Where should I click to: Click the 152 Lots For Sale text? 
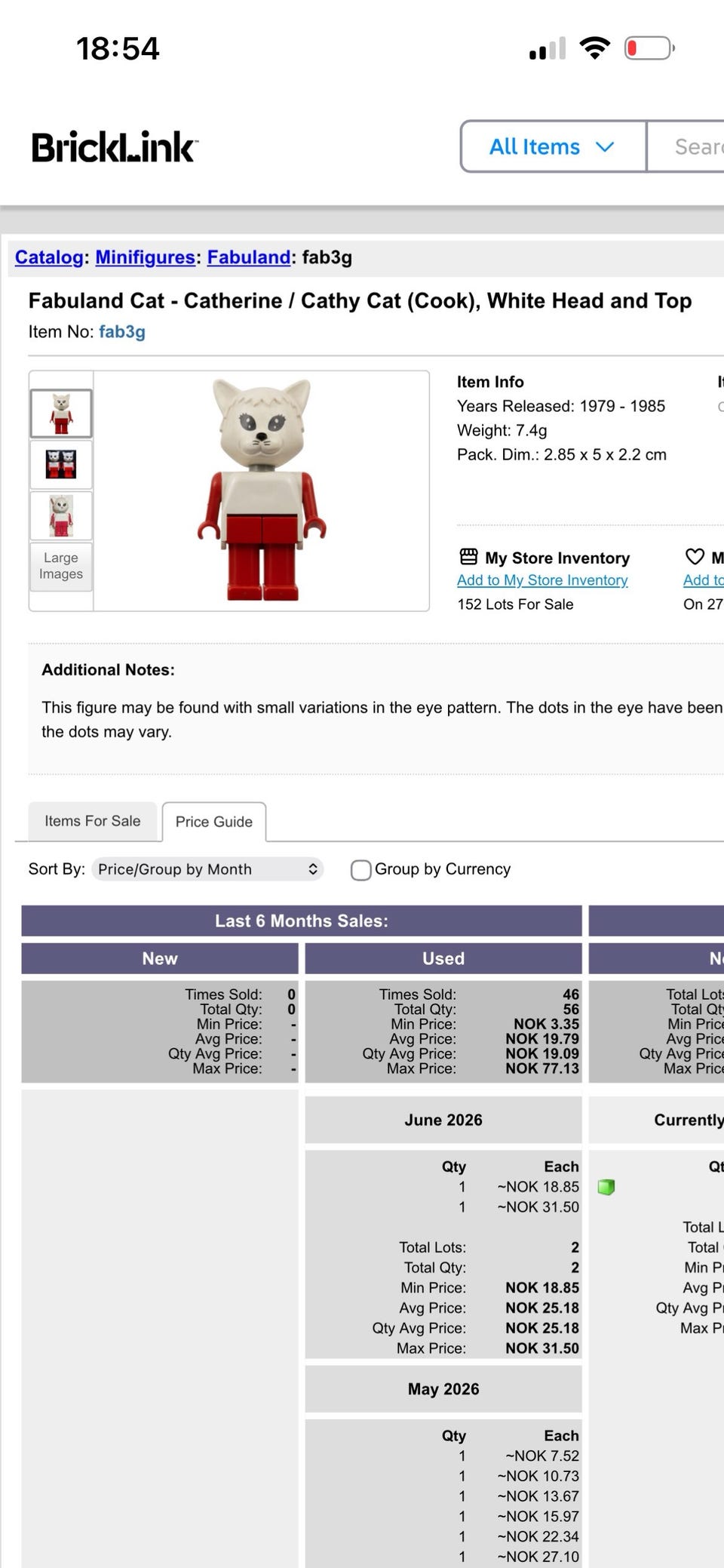[515, 604]
